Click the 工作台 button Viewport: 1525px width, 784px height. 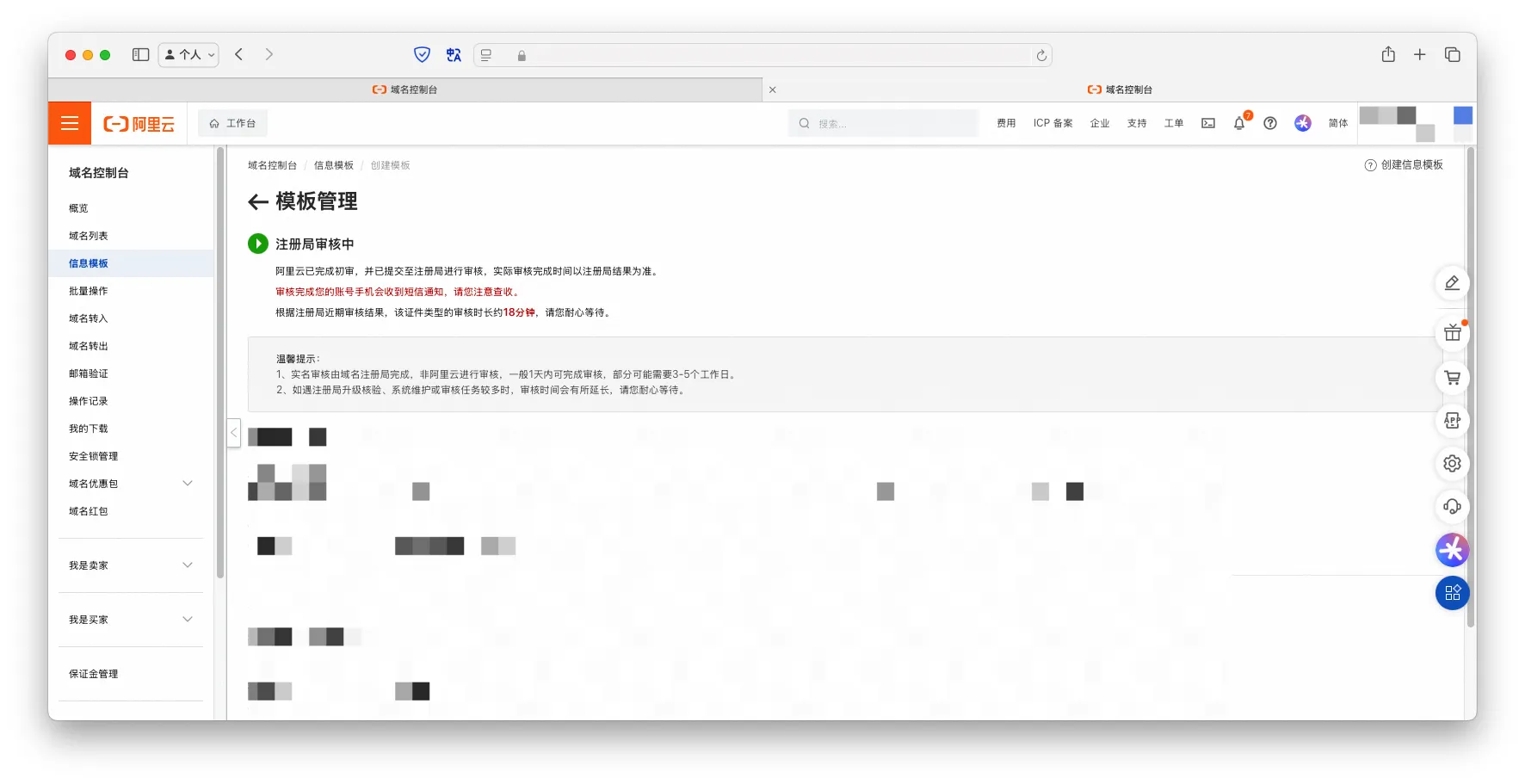click(x=233, y=123)
